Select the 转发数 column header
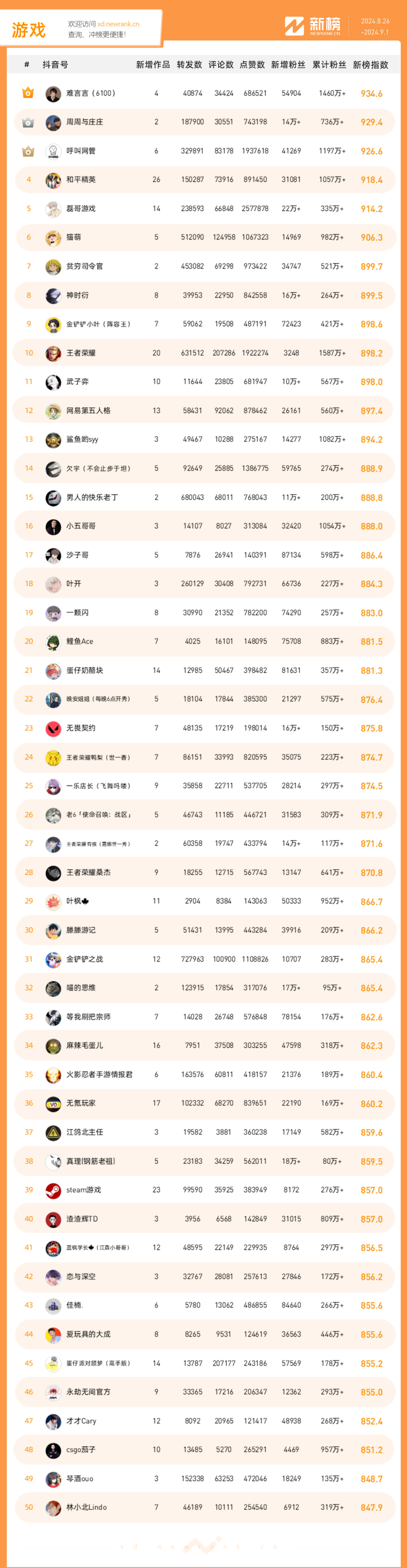Image resolution: width=407 pixels, height=1568 pixels. 189,65
